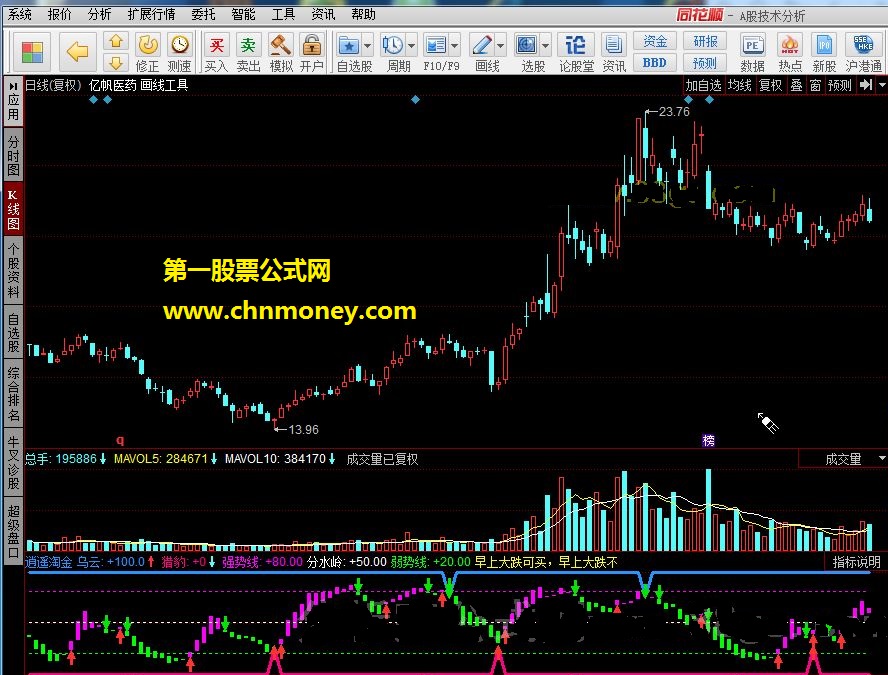Screen dimensions: 888x675
Task: Switch to 个股资料 sidebar tab
Action: (13, 270)
